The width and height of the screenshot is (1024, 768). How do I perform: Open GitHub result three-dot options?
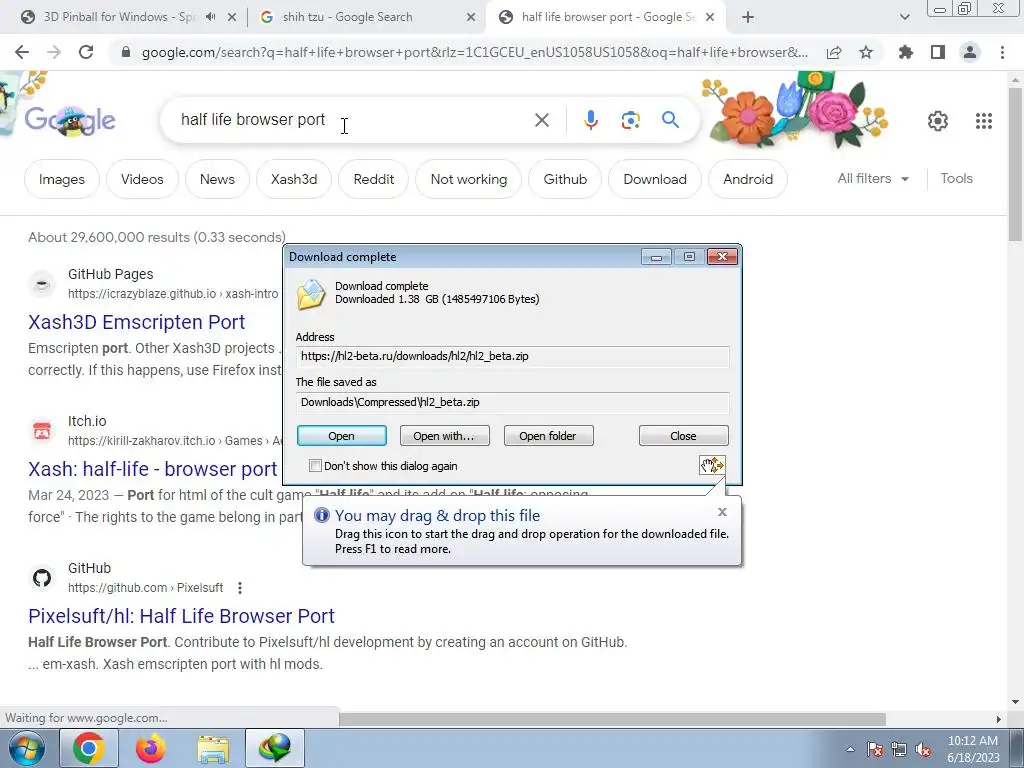coord(240,588)
